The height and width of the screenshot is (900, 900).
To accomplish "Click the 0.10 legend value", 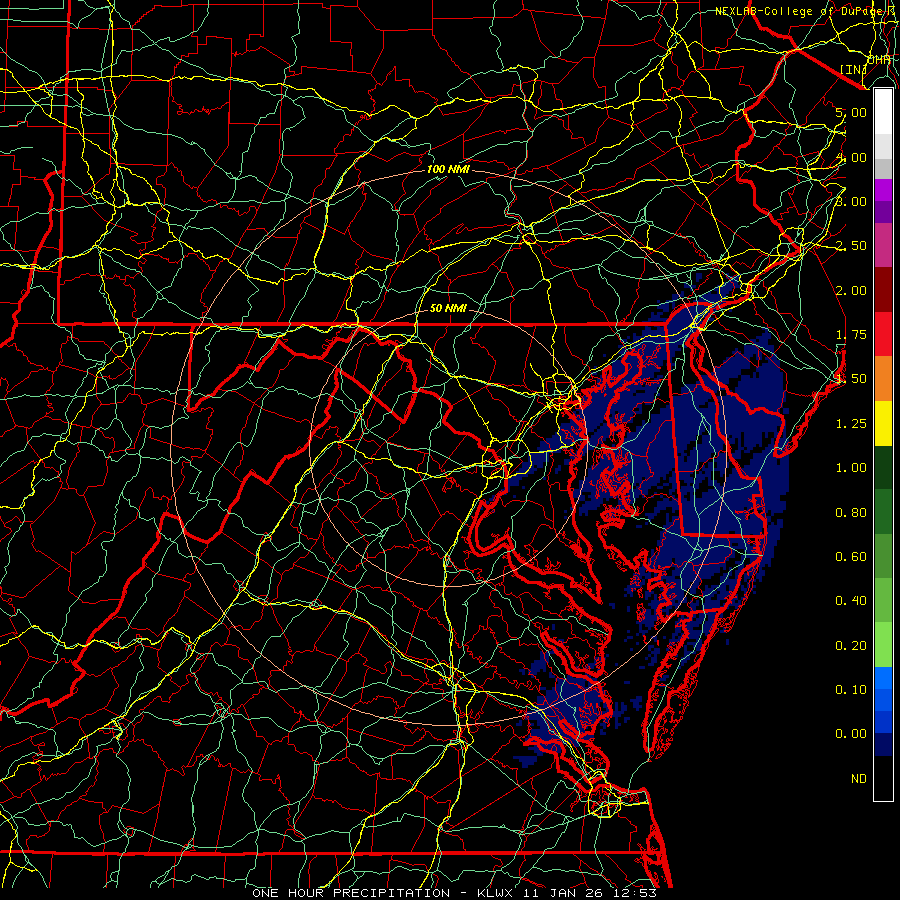I will 851,690.
